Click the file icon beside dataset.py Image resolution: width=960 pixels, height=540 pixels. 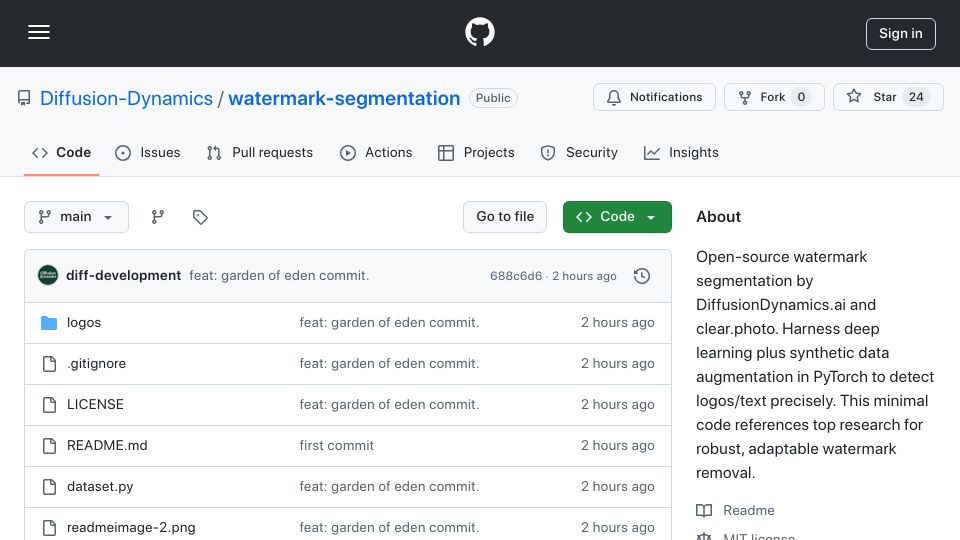coord(49,487)
